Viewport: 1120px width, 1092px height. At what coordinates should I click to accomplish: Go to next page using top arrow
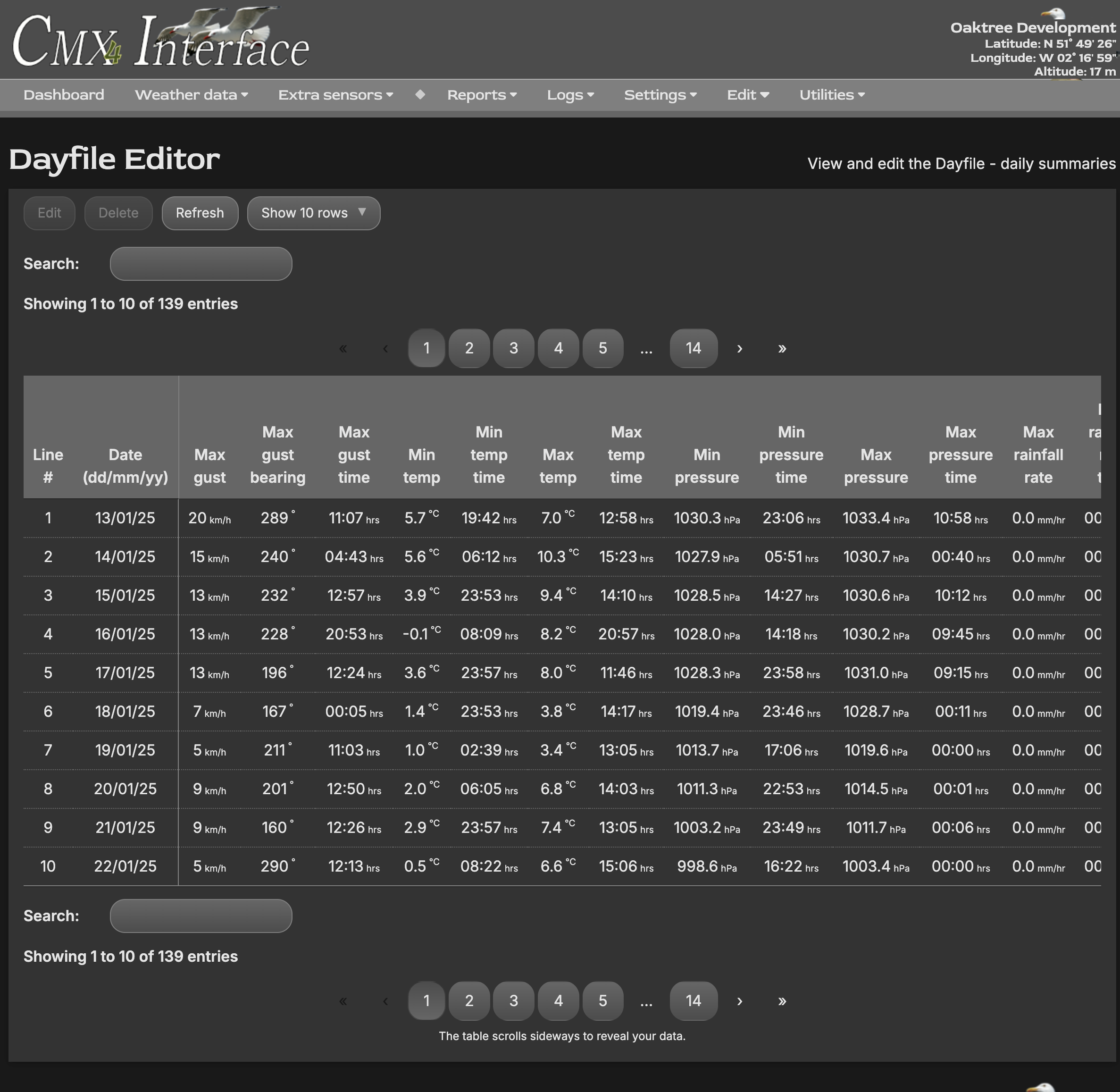pos(739,348)
